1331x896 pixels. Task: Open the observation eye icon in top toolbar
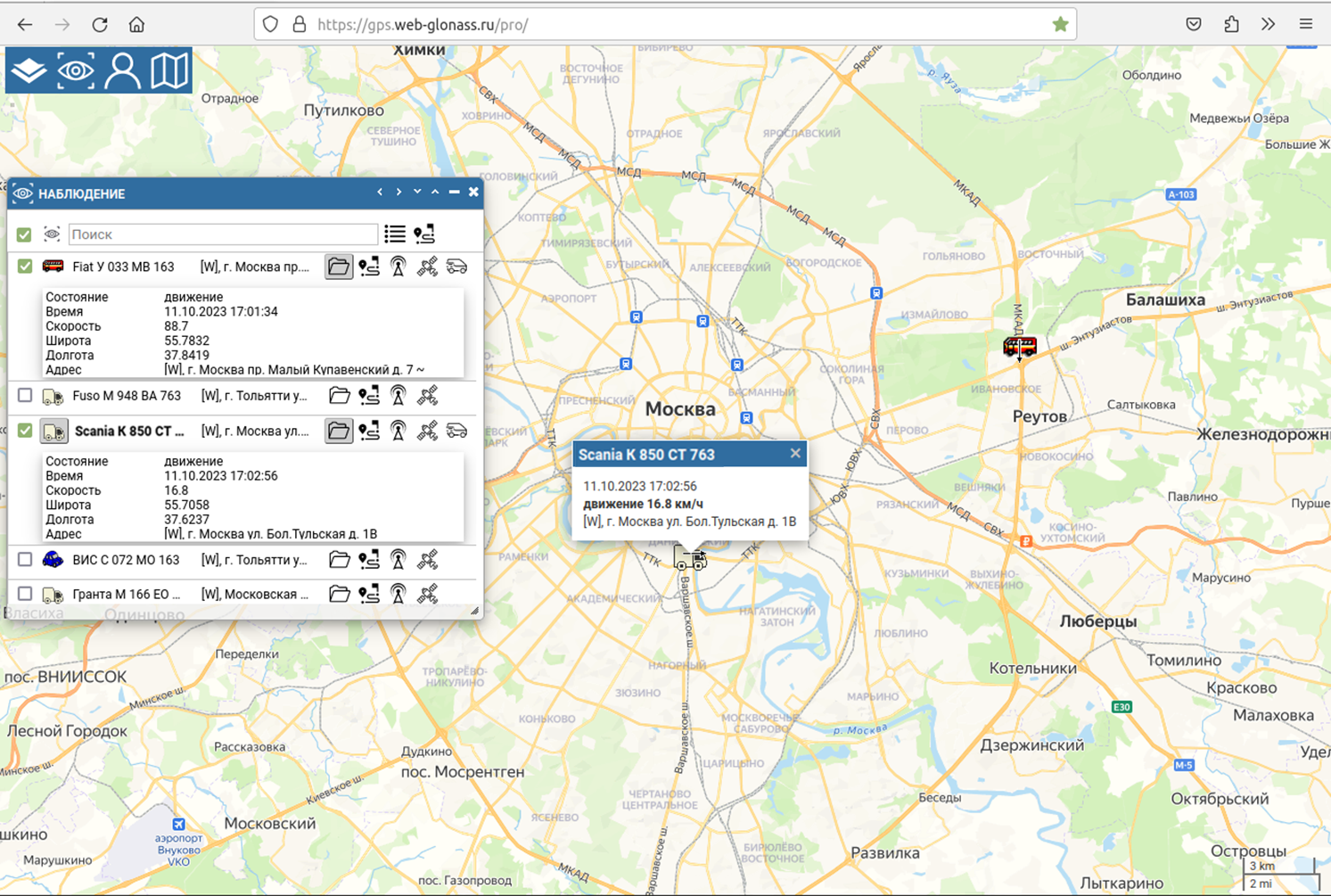point(76,70)
